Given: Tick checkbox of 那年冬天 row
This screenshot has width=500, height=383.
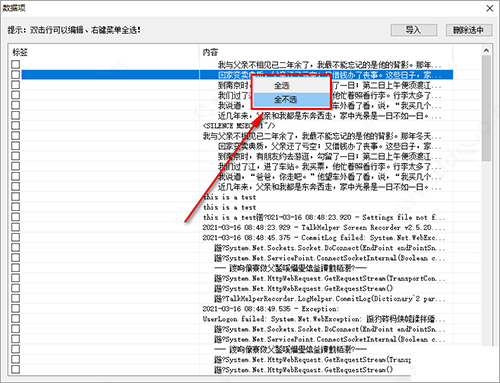Looking at the screenshot, I should pos(15,136).
